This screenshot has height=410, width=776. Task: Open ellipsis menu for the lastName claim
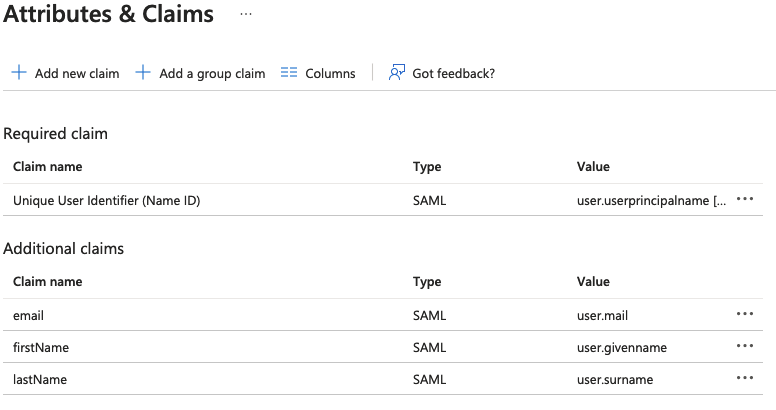click(x=744, y=378)
